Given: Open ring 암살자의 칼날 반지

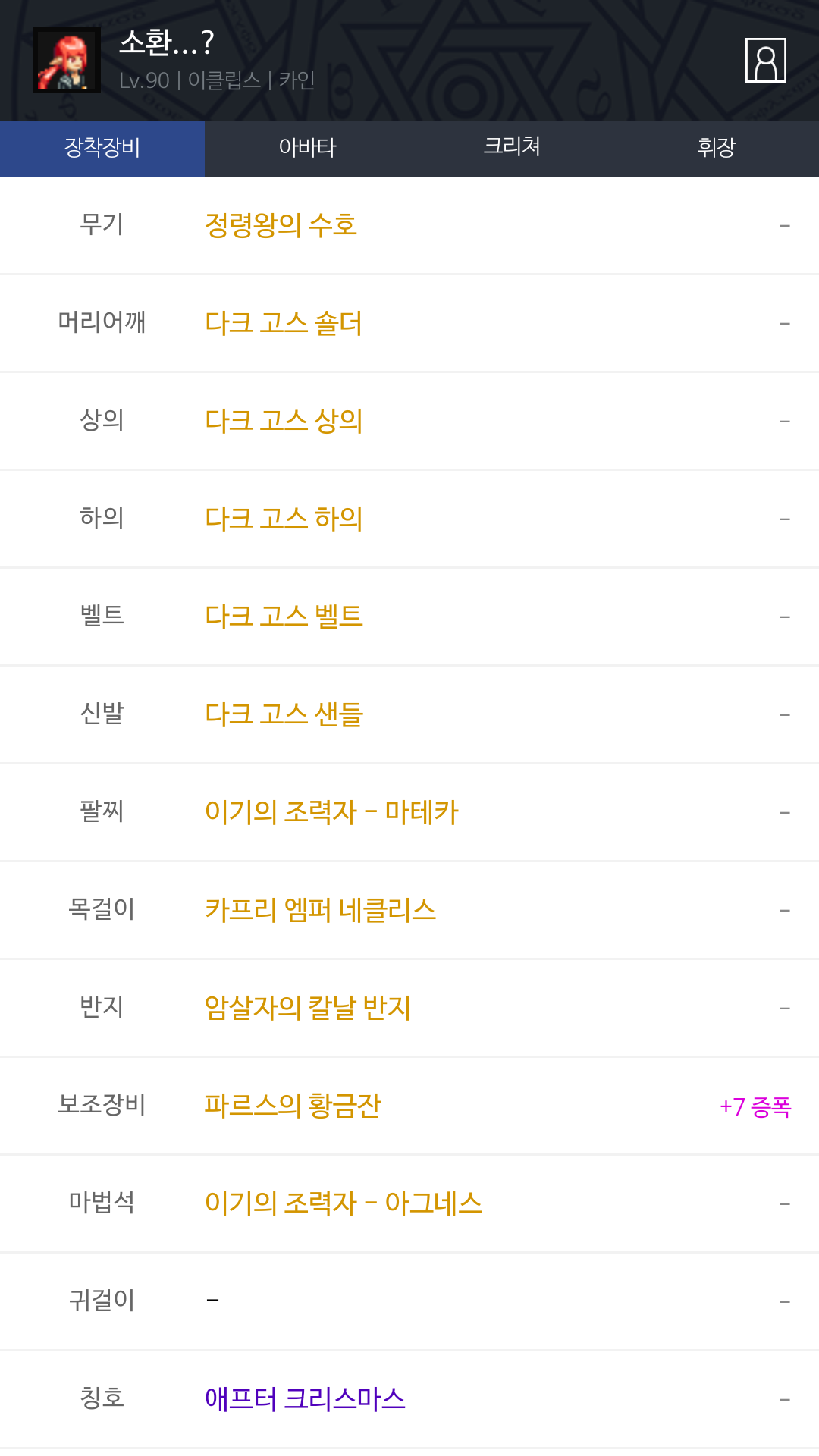Looking at the screenshot, I should pyautogui.click(x=307, y=1008).
